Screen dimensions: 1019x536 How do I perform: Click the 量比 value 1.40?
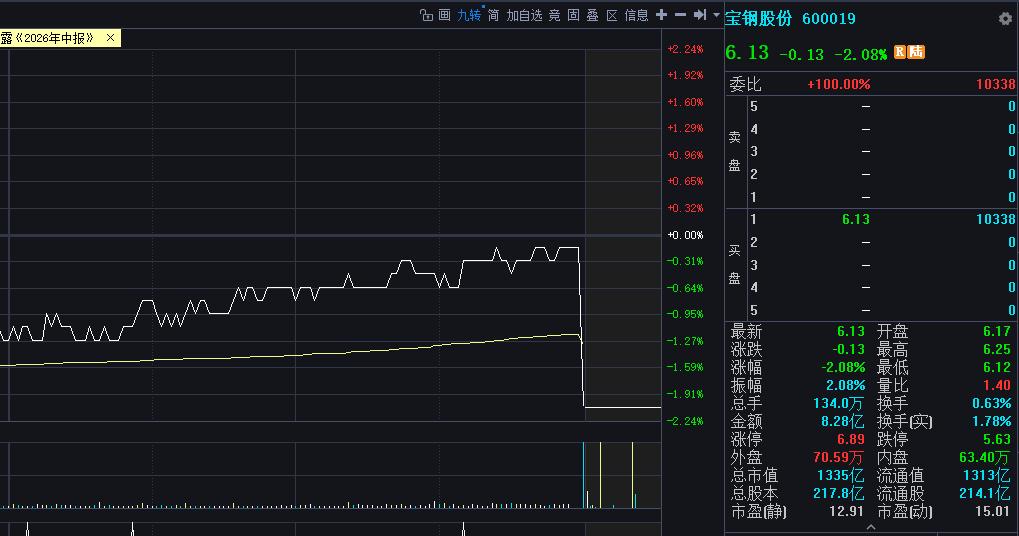(x=997, y=385)
